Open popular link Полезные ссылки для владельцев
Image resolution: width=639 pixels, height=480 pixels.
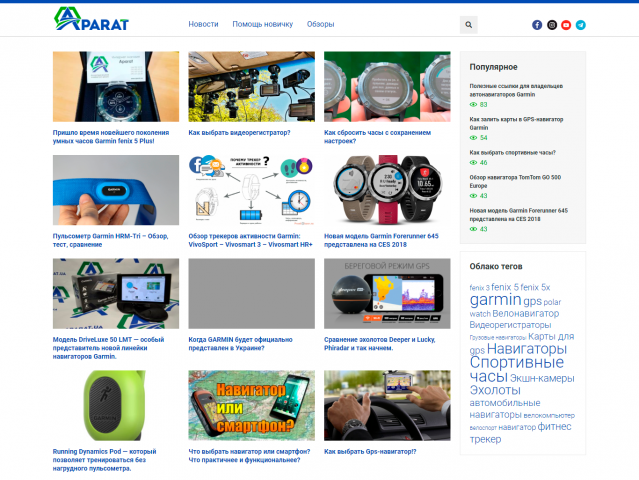[516, 90]
